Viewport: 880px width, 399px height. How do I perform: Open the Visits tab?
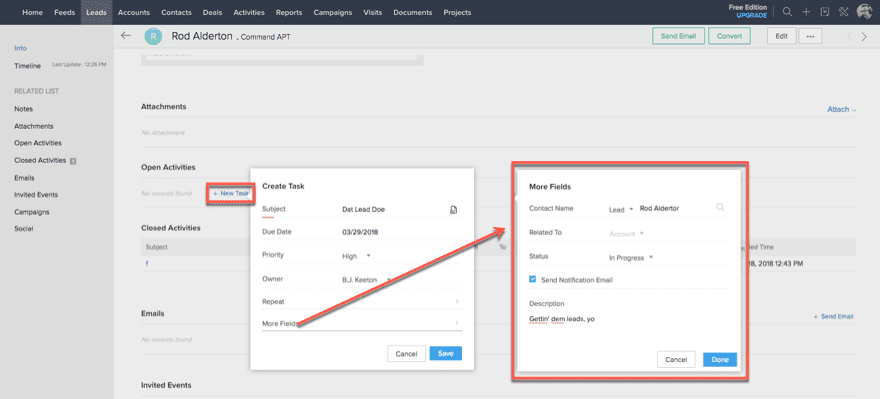(x=373, y=12)
